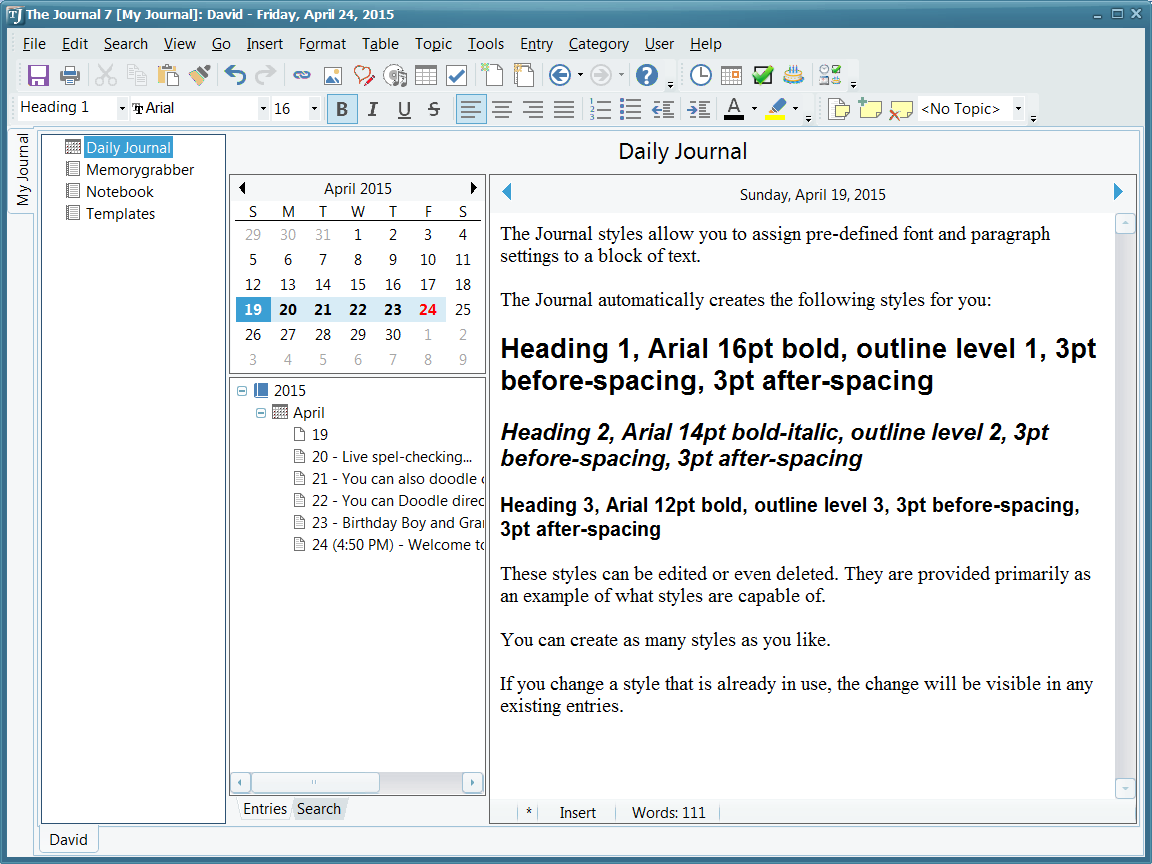This screenshot has height=864, width=1152.
Task: Collapse the April tree node
Action: [261, 413]
